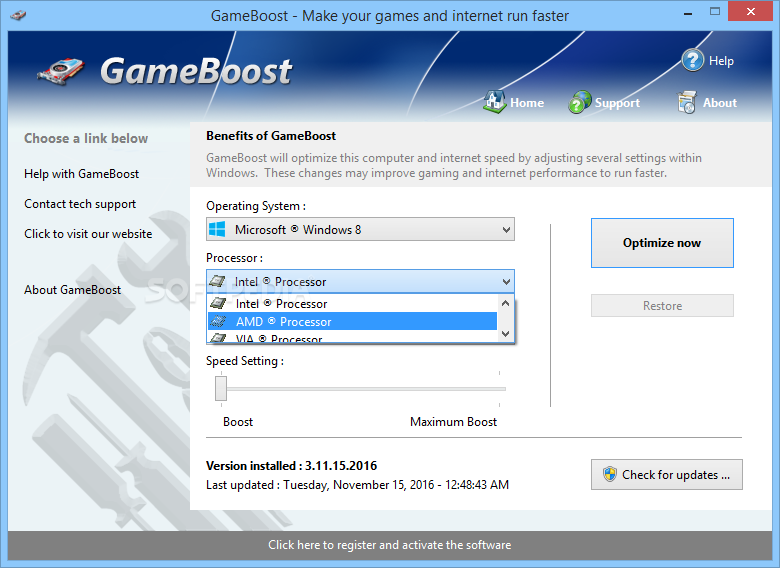Image resolution: width=780 pixels, height=568 pixels.
Task: Click chip icon beside Intel Processor list entry
Action: pos(218,303)
